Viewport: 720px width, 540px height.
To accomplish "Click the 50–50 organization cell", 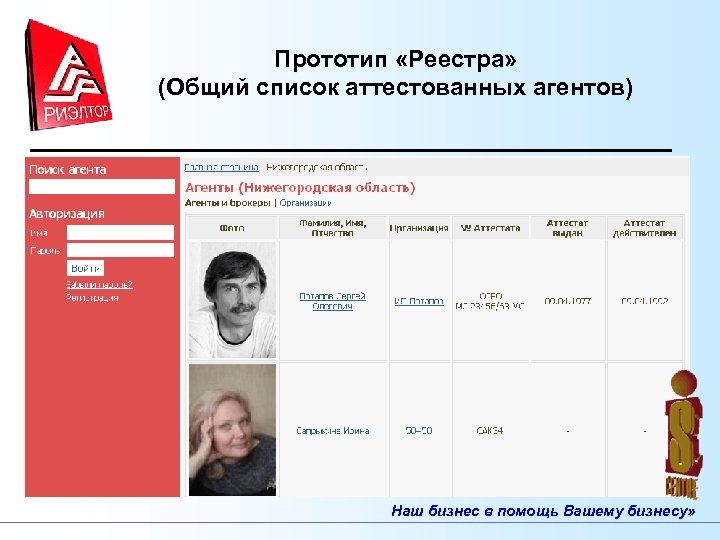I will tap(419, 431).
